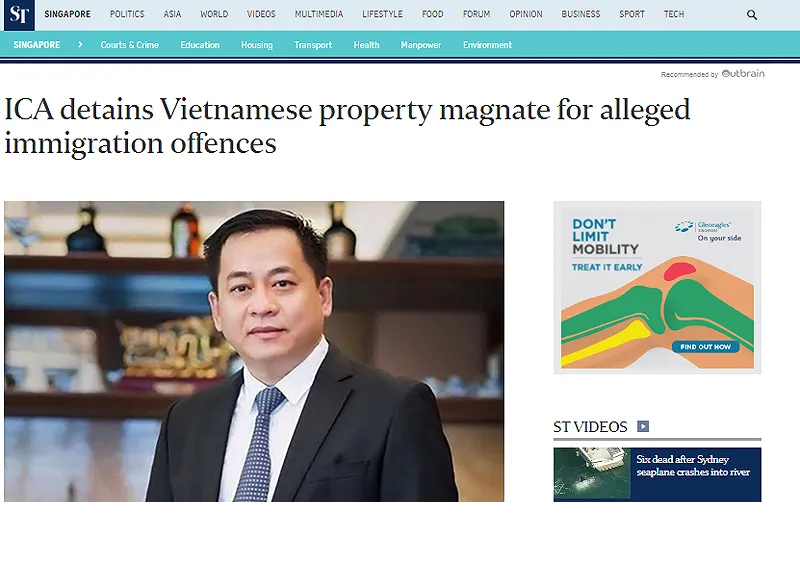Expand the Singapore section chevron arrow
The image size is (800, 562).
tap(80, 44)
